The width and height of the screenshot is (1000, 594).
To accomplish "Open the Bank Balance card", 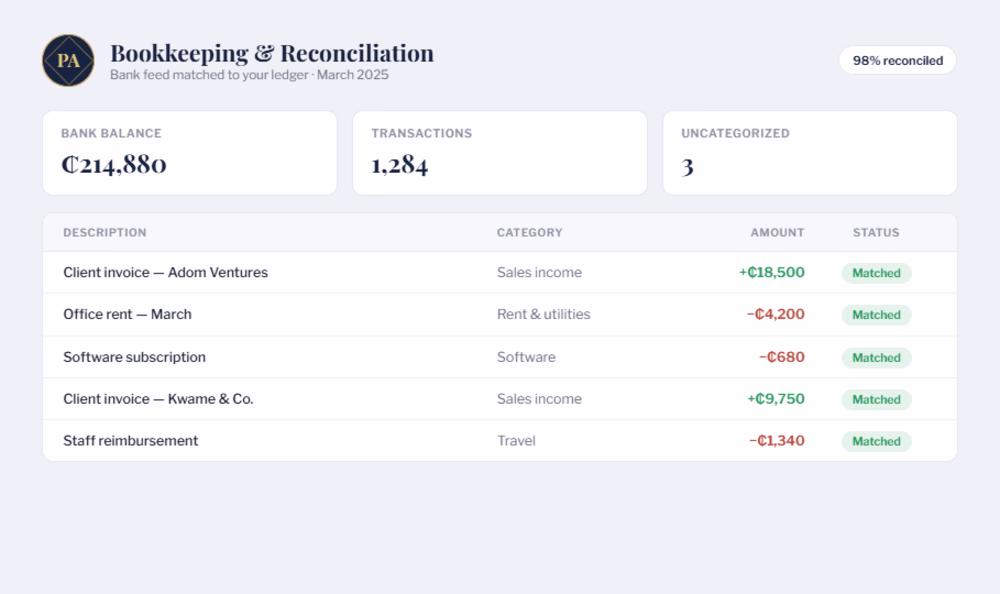I will point(189,153).
